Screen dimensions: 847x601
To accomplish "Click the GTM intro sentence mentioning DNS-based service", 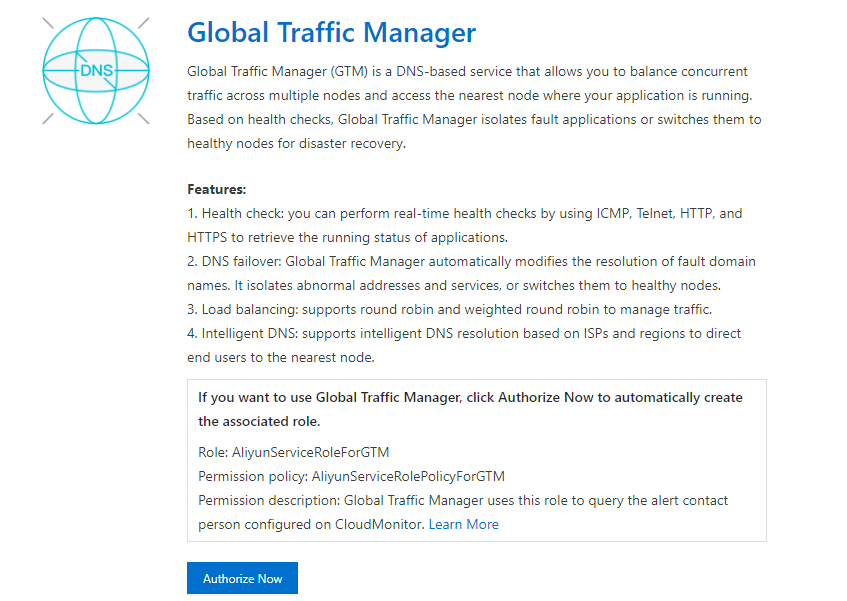I will (467, 72).
